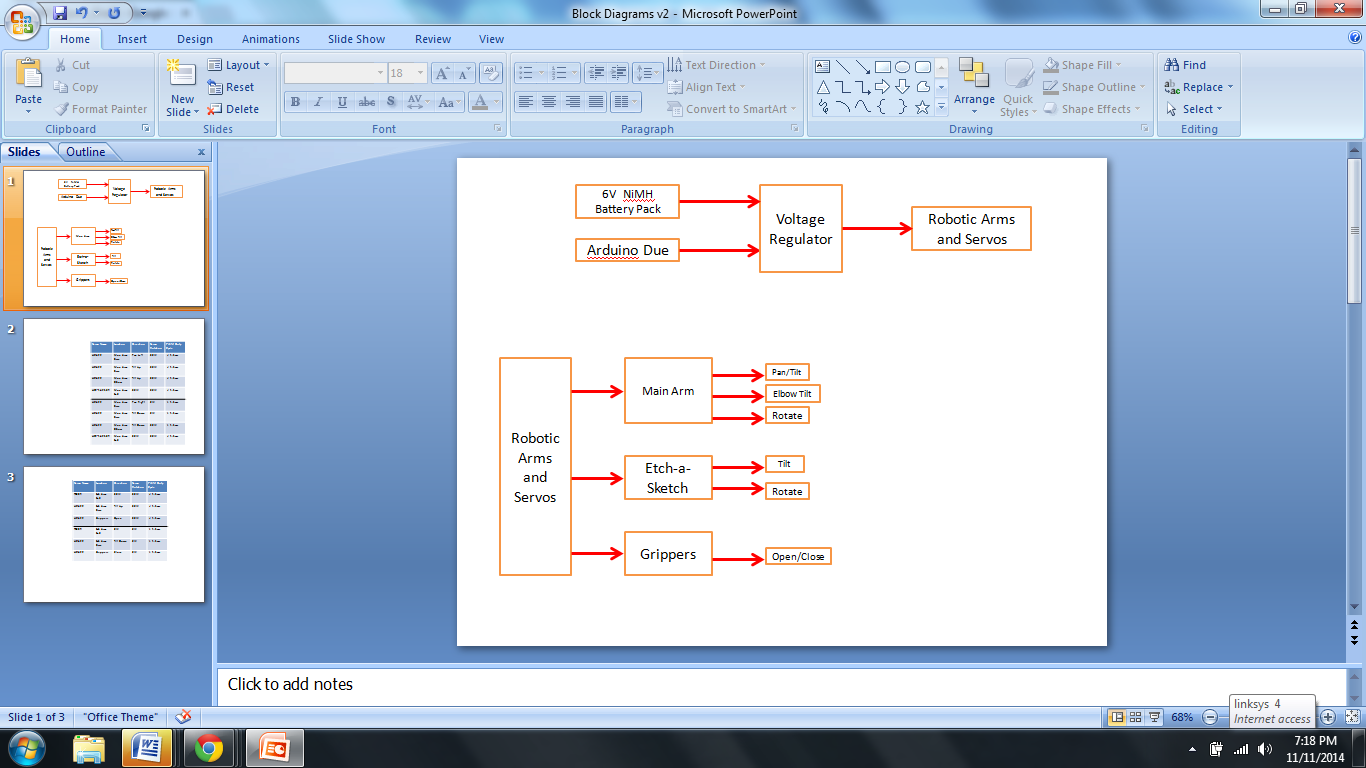Click the Format Painter button
The height and width of the screenshot is (768, 1366).
point(101,109)
